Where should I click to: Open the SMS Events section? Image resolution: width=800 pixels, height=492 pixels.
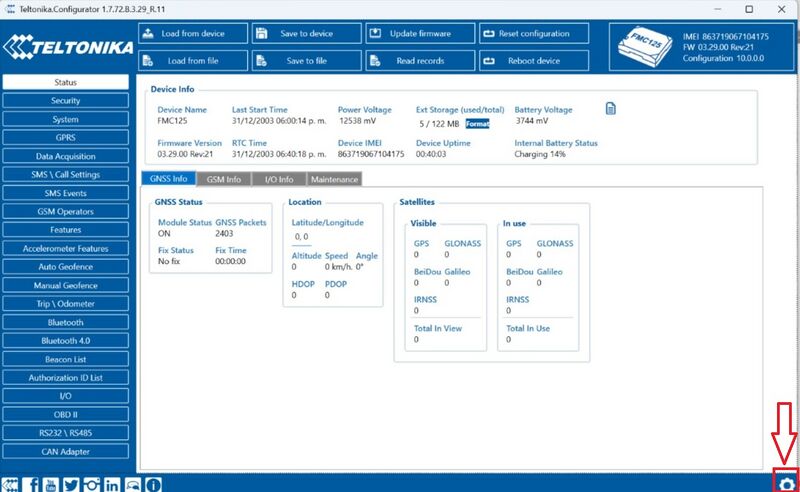pyautogui.click(x=66, y=193)
